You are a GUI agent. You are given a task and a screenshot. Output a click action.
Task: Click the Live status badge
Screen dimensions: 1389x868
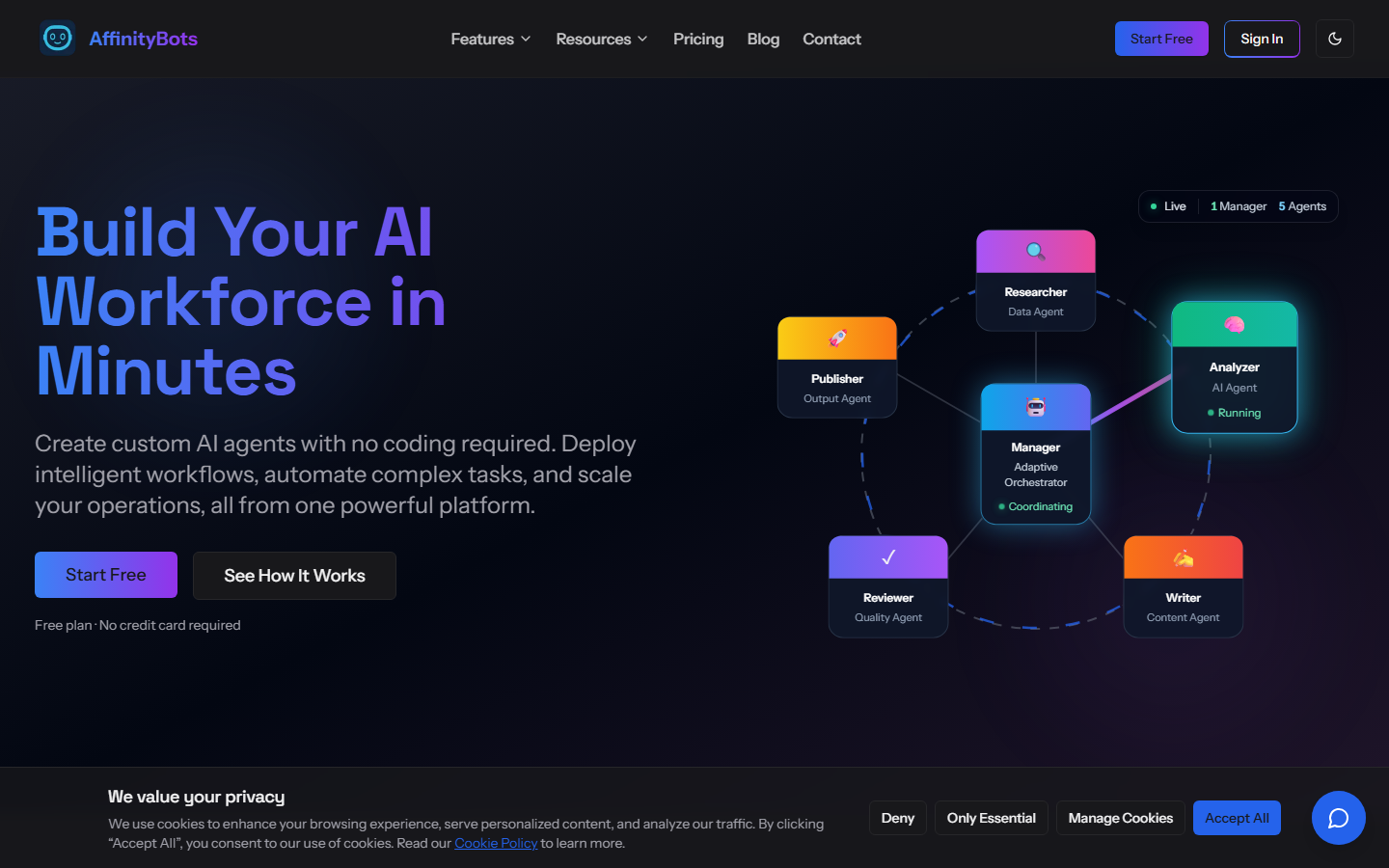point(1169,205)
